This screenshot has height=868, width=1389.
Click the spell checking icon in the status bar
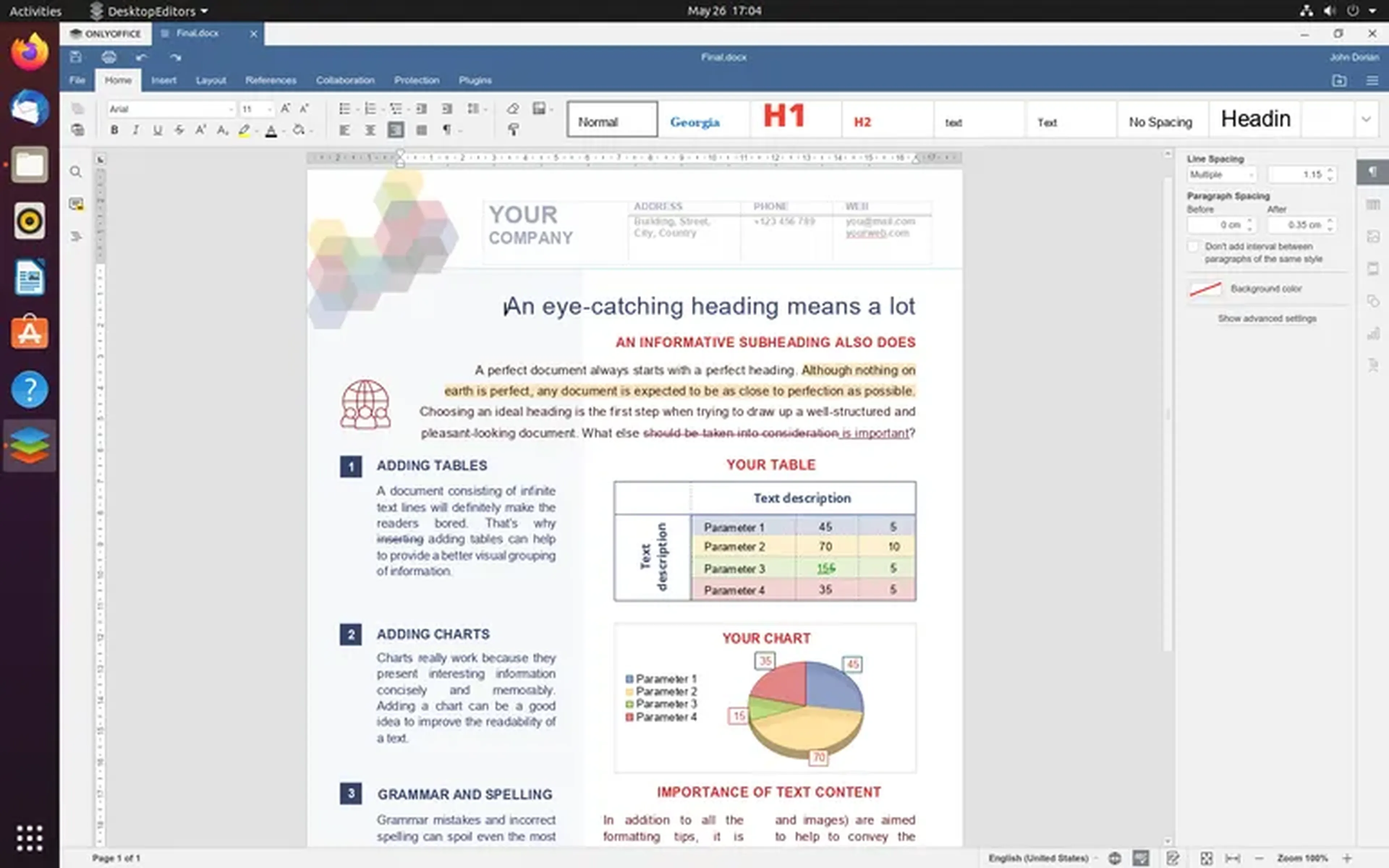tap(1140, 858)
